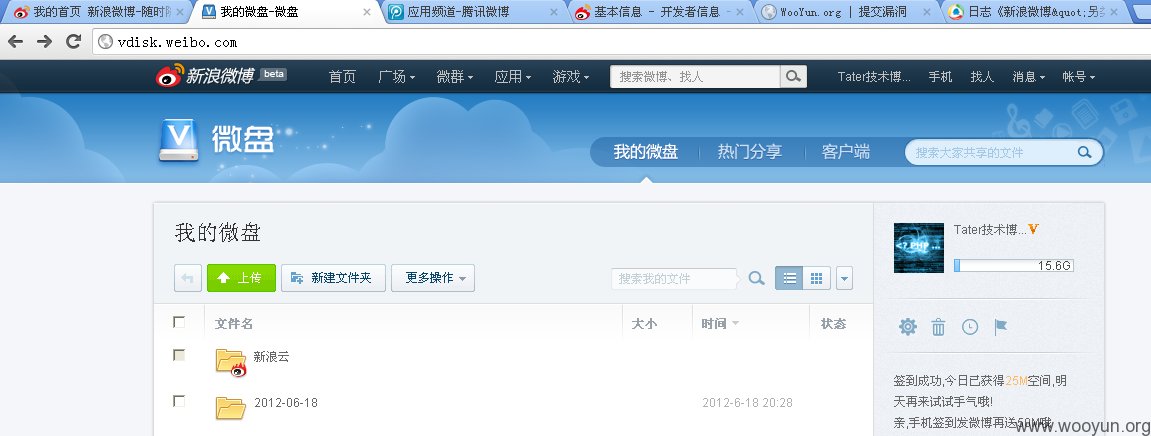Close the 基本信息 开发者信息 tab

[741, 12]
